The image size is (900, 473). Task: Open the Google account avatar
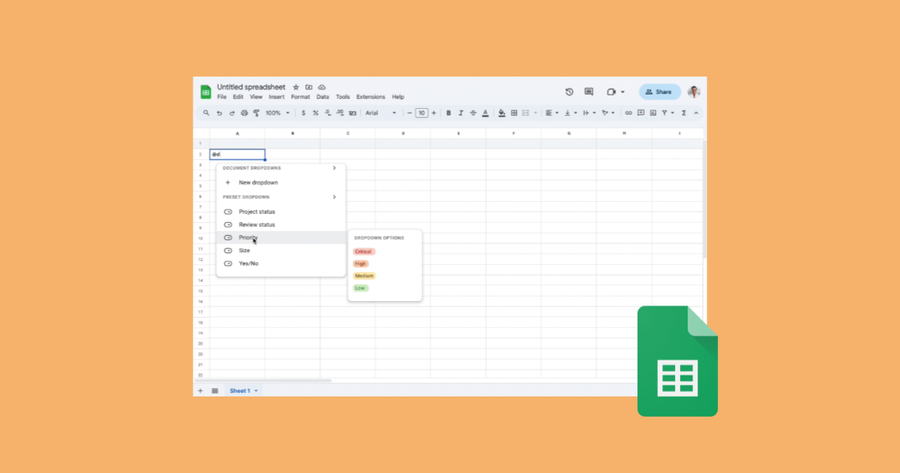[694, 92]
